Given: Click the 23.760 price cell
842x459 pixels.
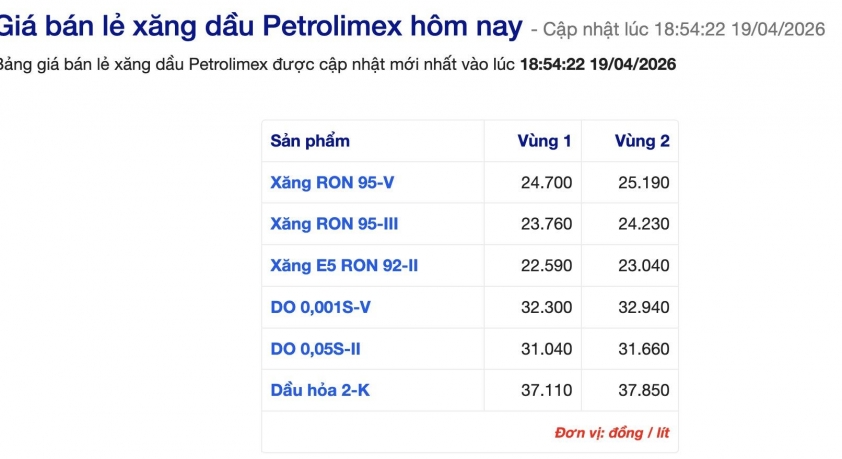Looking at the screenshot, I should (546, 224).
